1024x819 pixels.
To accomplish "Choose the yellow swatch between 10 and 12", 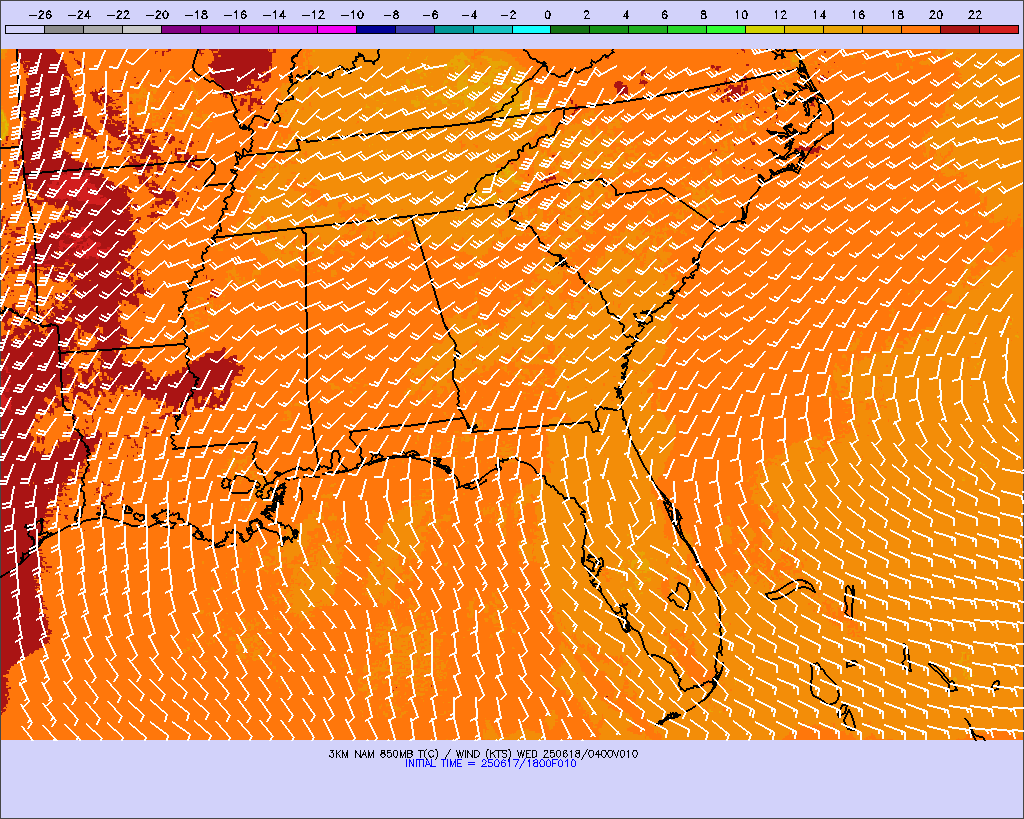I will coord(765,29).
